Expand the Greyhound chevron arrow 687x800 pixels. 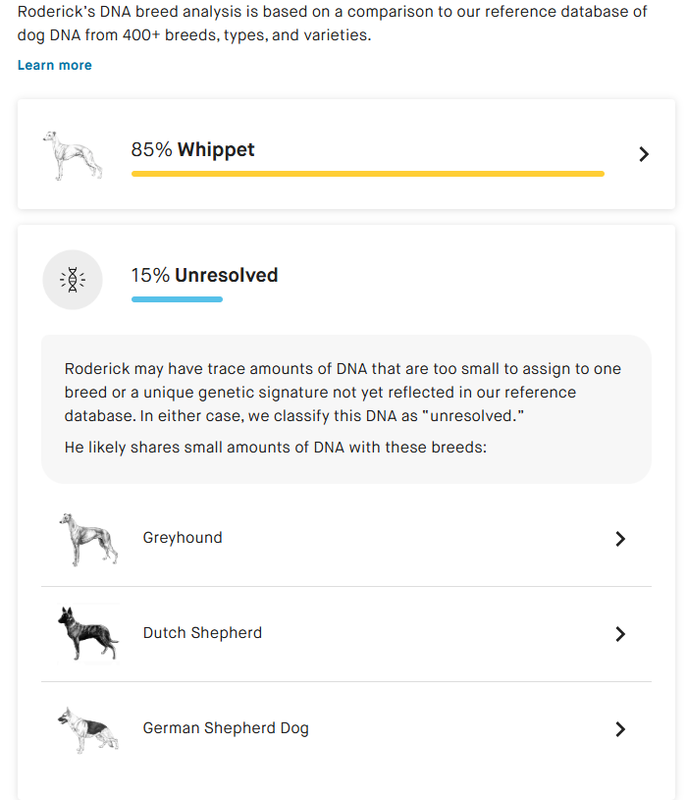tap(620, 539)
